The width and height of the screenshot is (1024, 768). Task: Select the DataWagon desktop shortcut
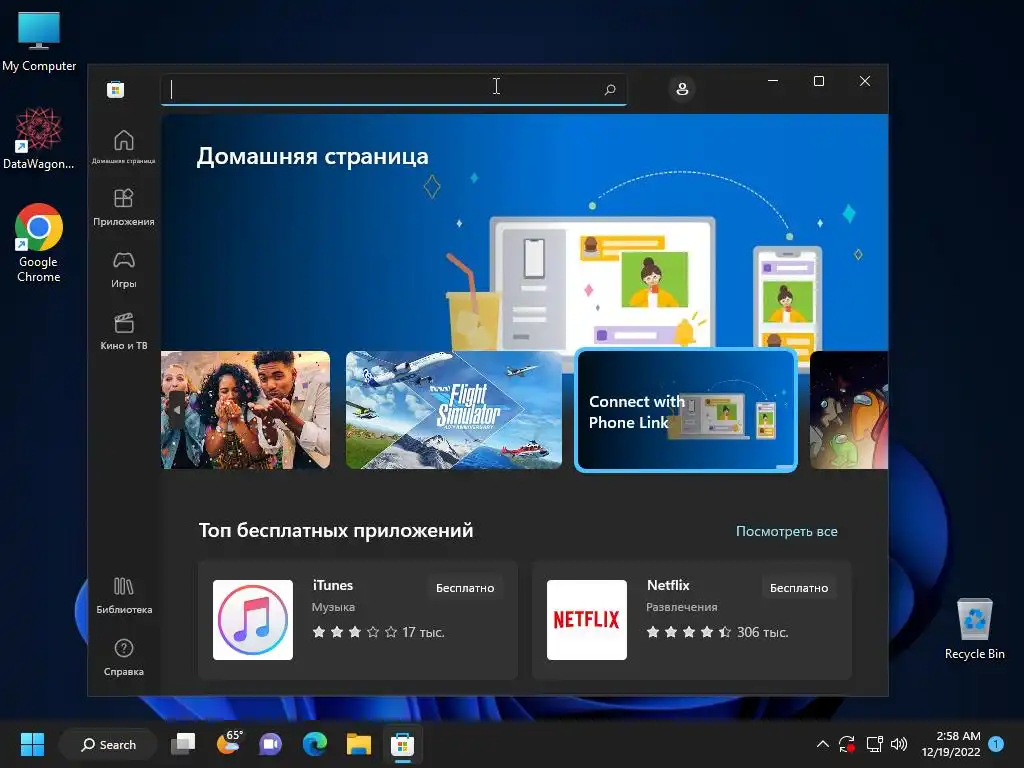pyautogui.click(x=39, y=138)
